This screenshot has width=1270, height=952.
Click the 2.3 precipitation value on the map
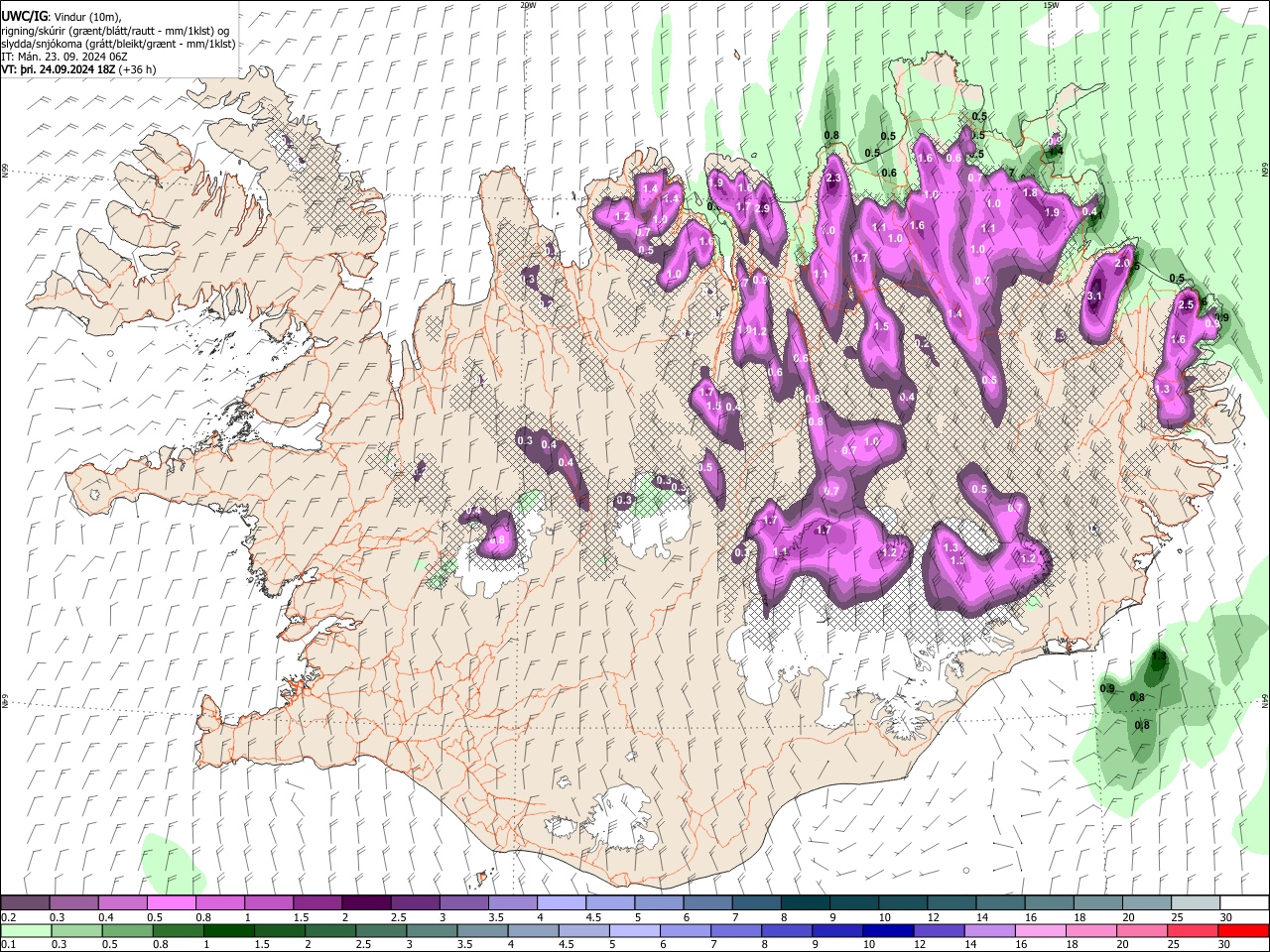[x=832, y=178]
